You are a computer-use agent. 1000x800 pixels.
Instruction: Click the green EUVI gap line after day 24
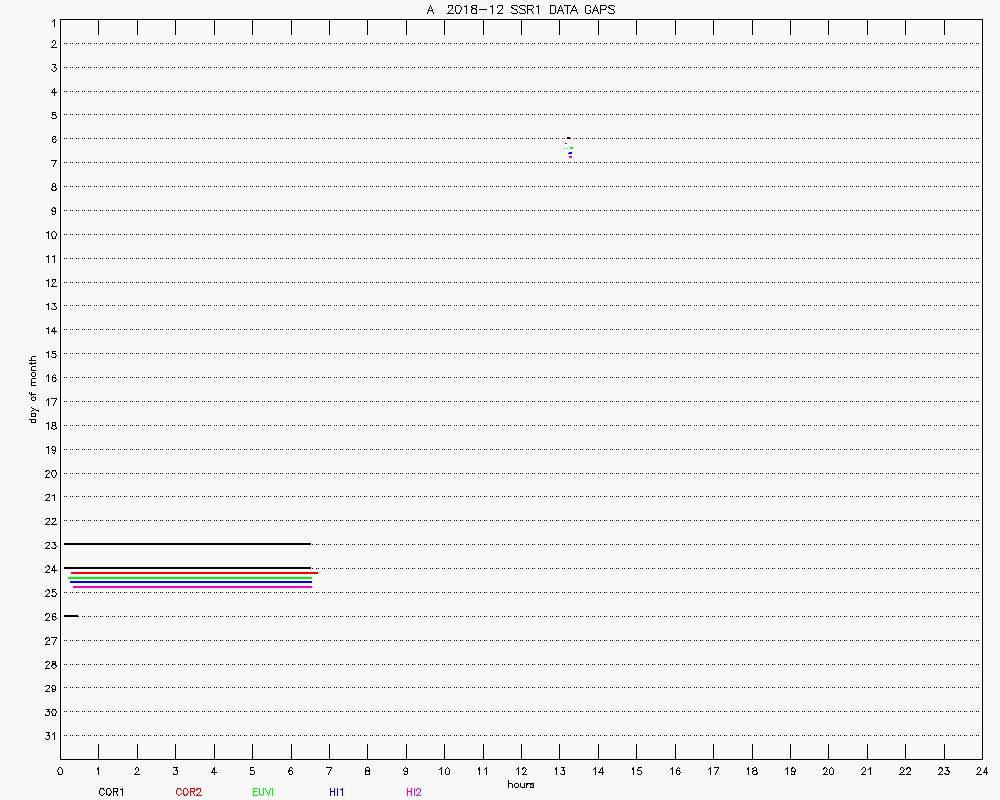pos(190,579)
